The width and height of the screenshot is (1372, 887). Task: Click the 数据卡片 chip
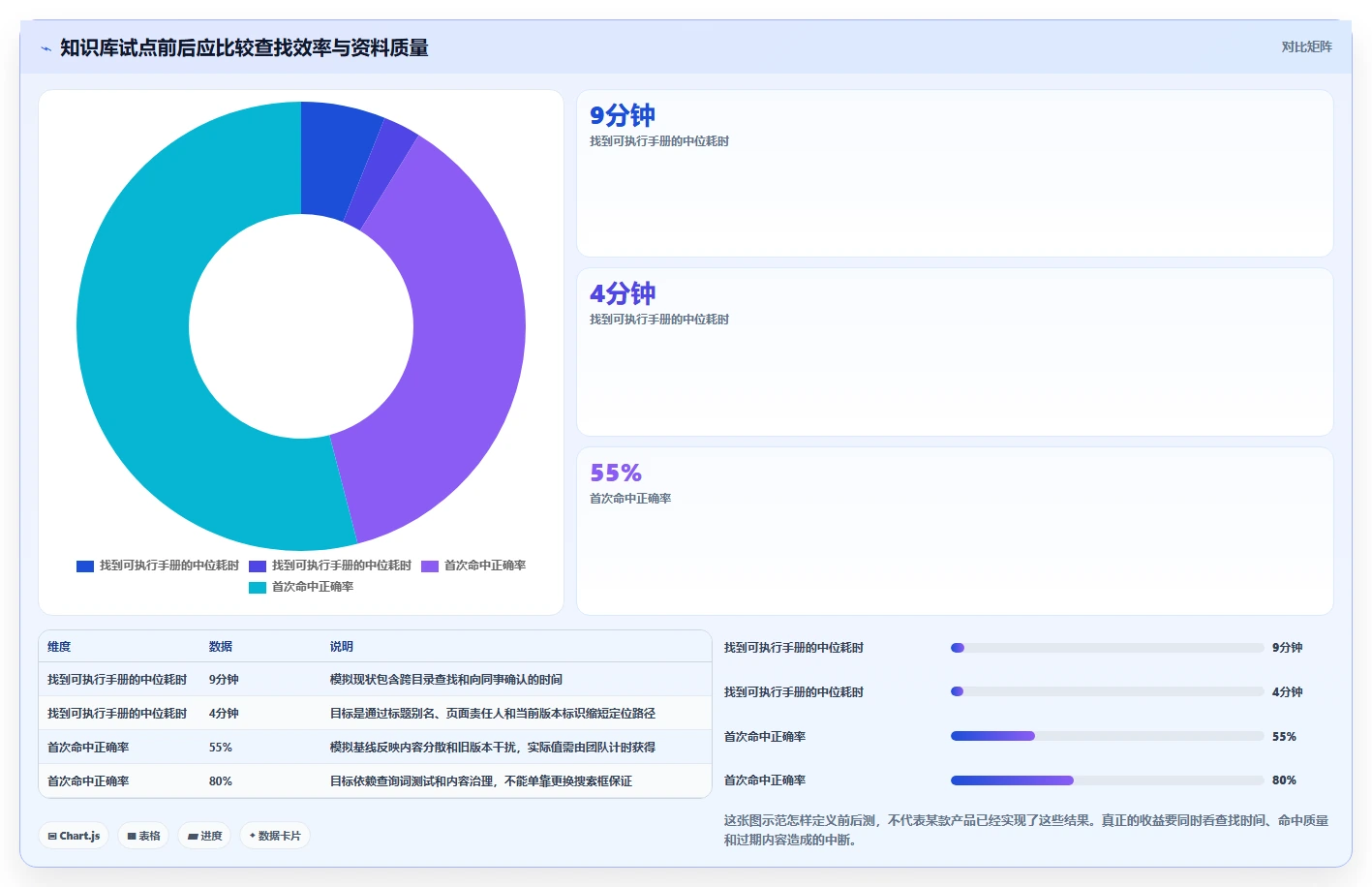coord(275,836)
